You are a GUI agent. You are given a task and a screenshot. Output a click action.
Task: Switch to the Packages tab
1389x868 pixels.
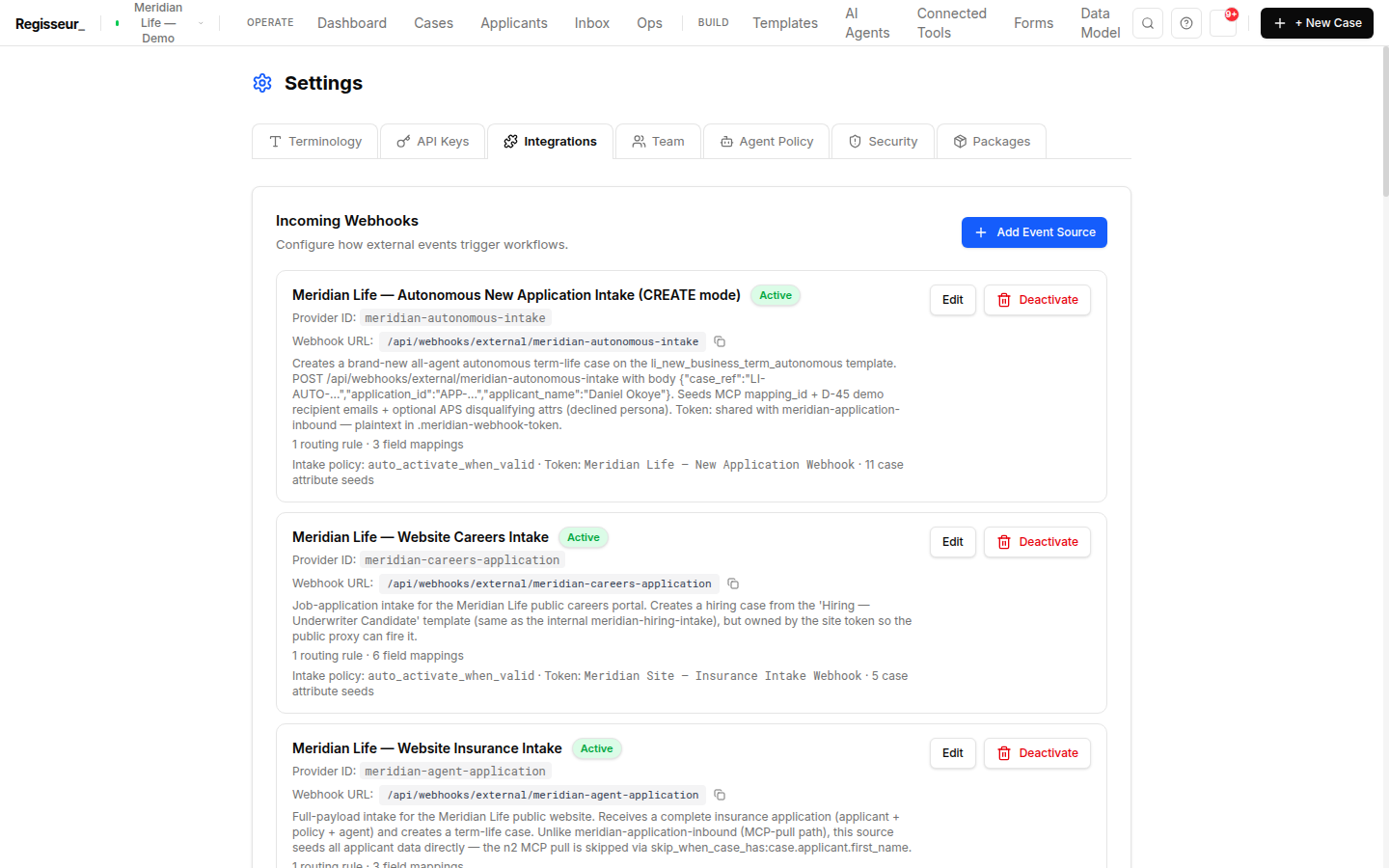pos(992,141)
